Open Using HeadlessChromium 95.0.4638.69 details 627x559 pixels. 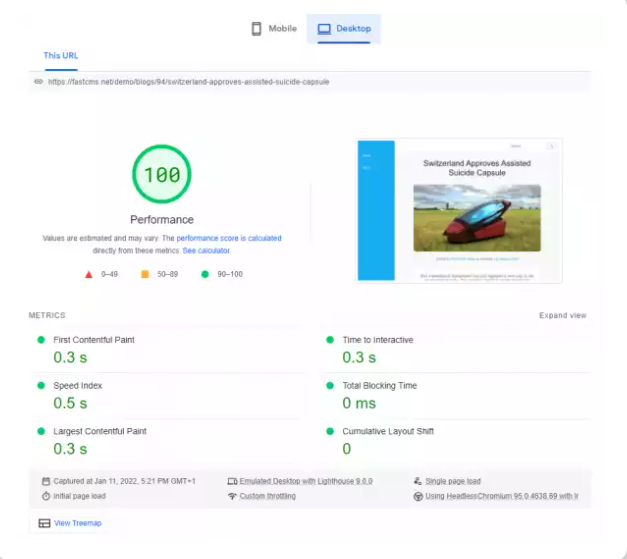[x=502, y=496]
